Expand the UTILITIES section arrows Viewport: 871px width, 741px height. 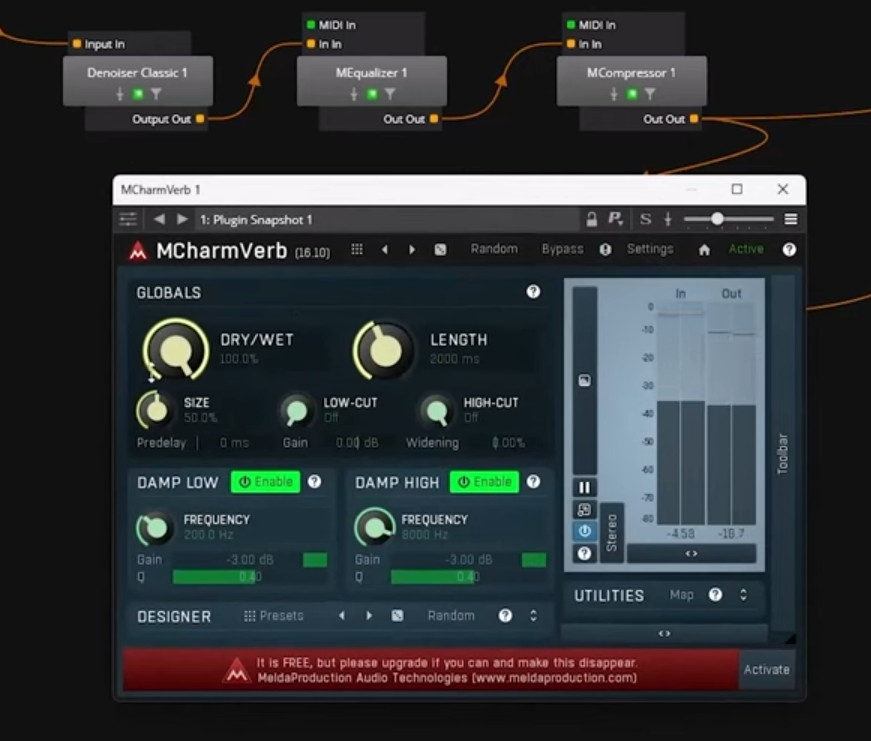coord(743,595)
